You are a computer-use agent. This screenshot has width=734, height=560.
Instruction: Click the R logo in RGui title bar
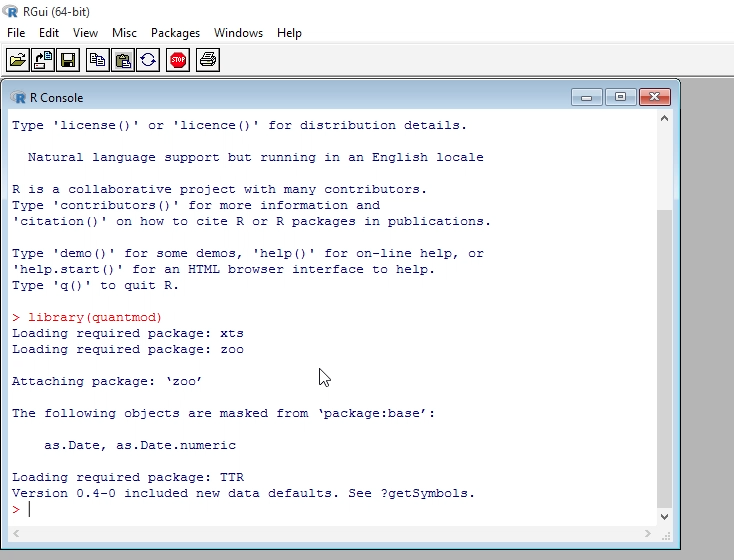[x=10, y=11]
